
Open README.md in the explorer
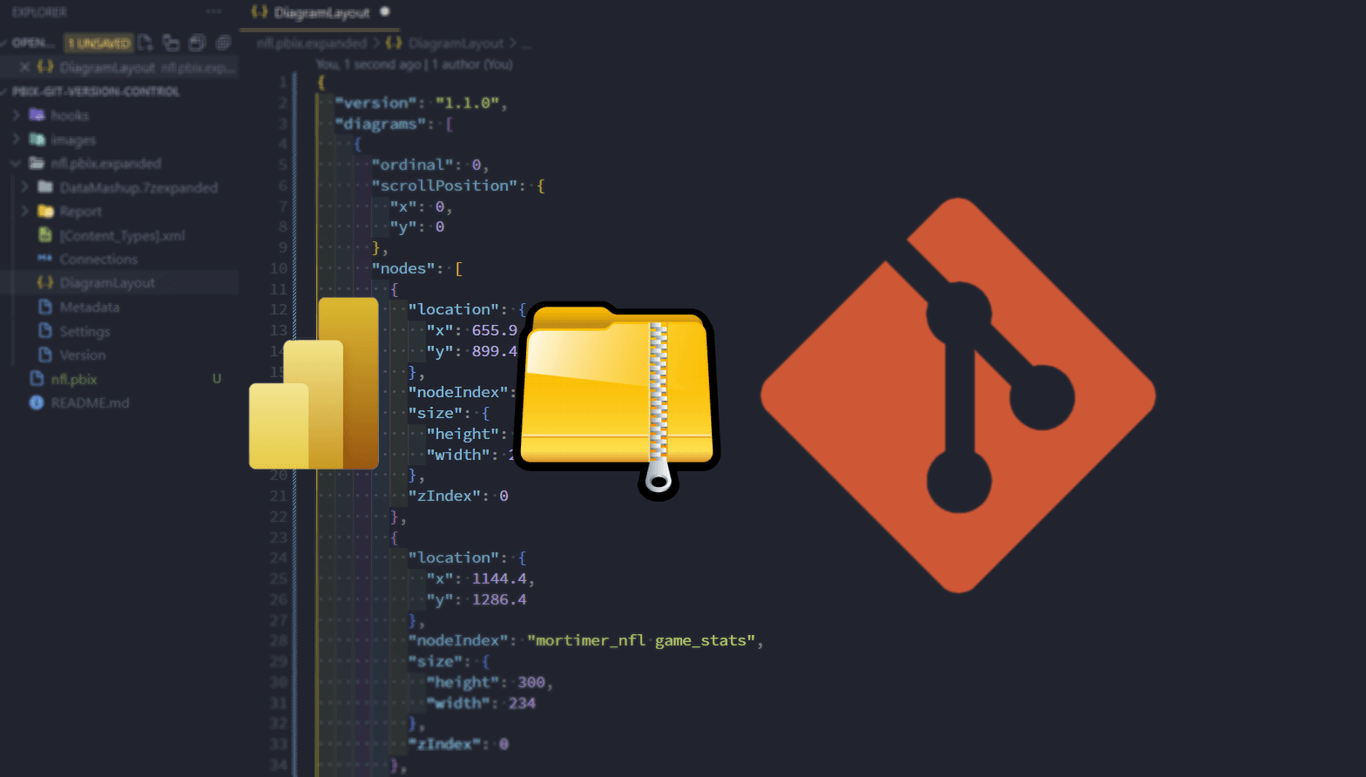point(90,403)
